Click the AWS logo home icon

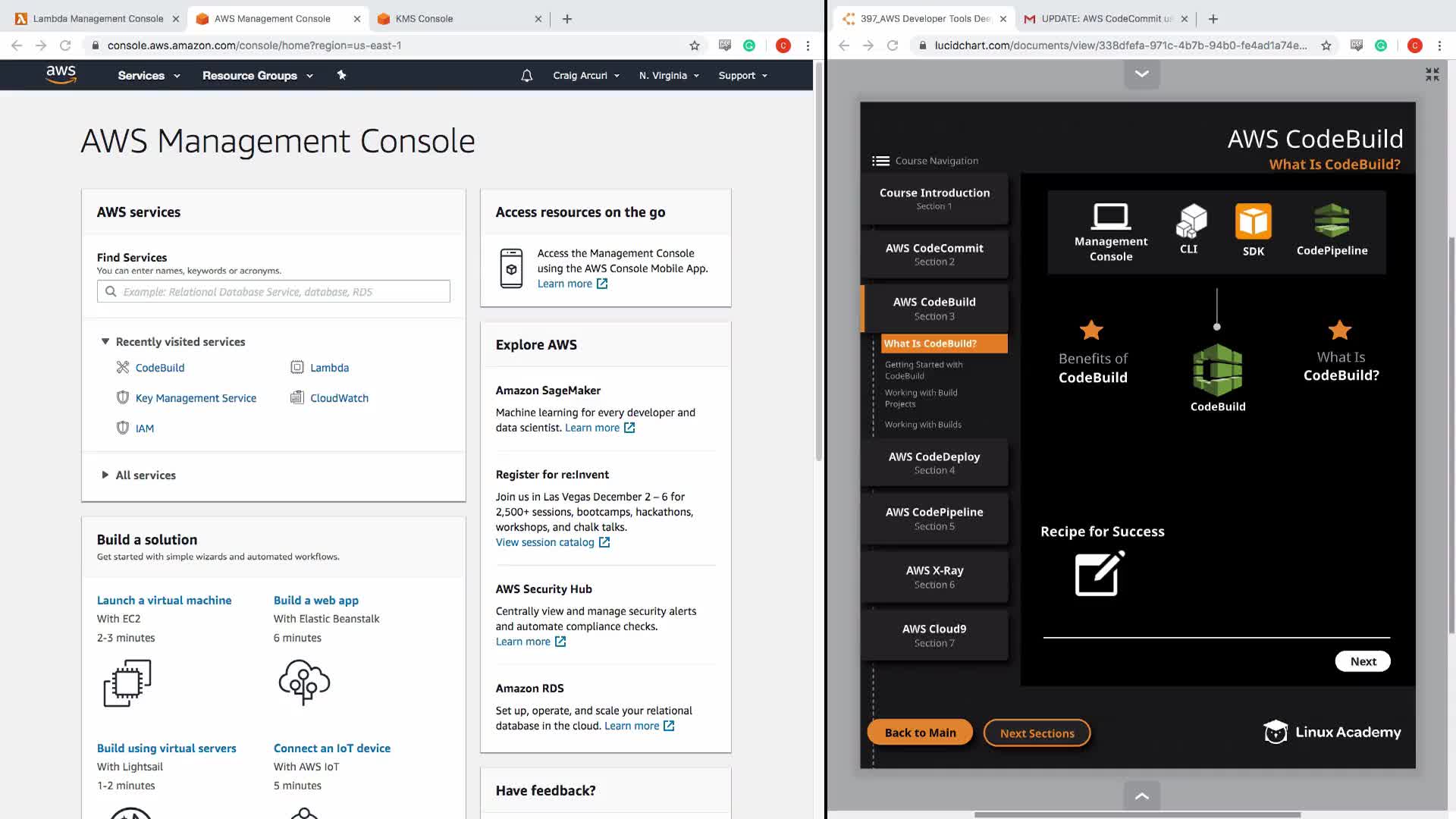click(x=61, y=74)
